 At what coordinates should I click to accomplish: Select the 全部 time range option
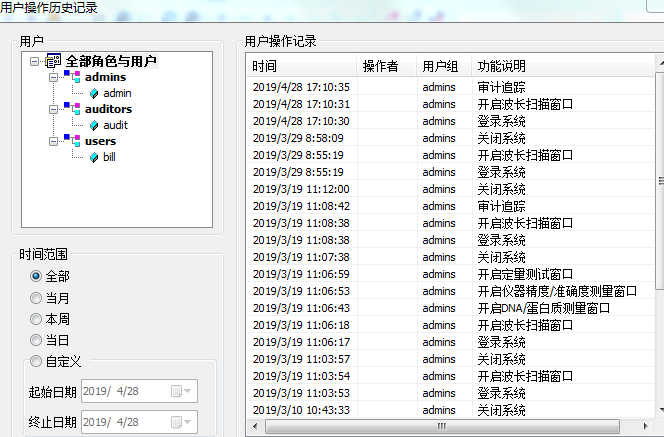click(x=37, y=275)
